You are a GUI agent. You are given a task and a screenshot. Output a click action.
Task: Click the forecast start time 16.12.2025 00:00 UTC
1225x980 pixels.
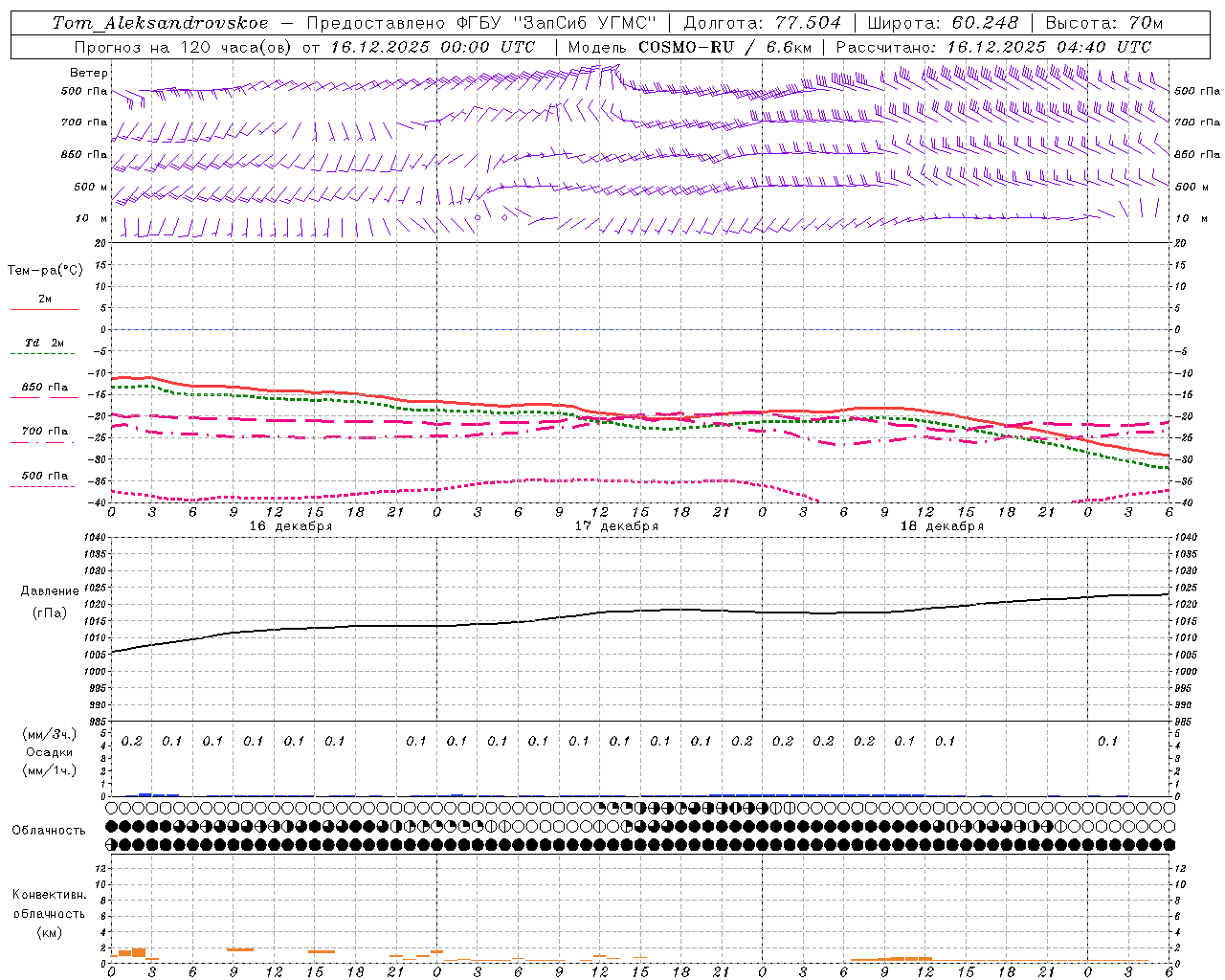point(433,47)
